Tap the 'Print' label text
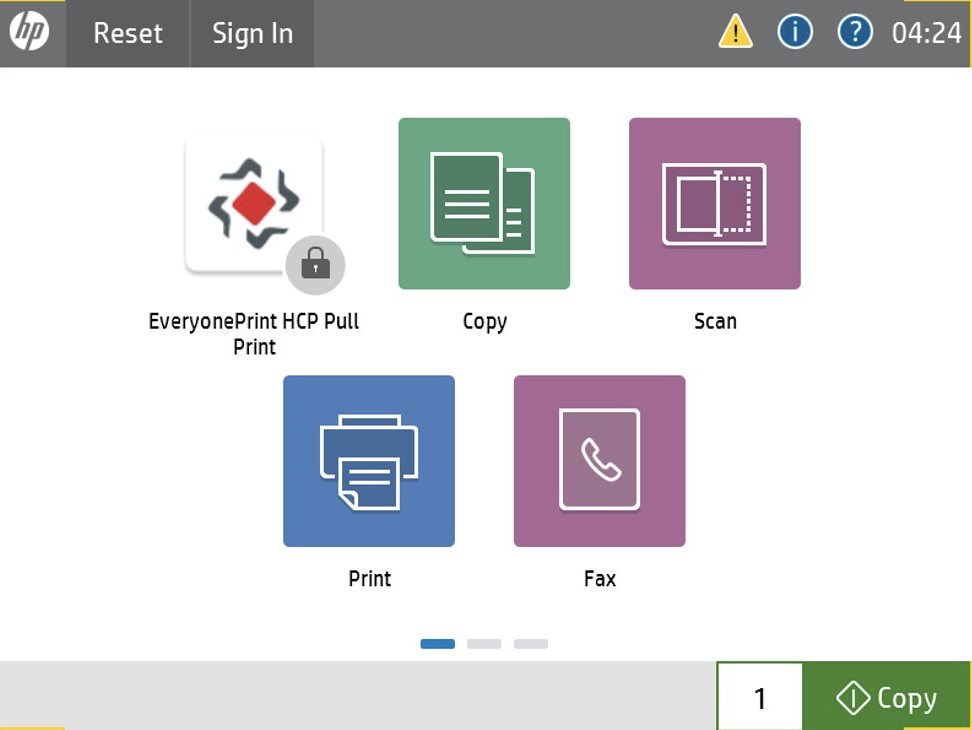972x730 pixels. pos(369,579)
